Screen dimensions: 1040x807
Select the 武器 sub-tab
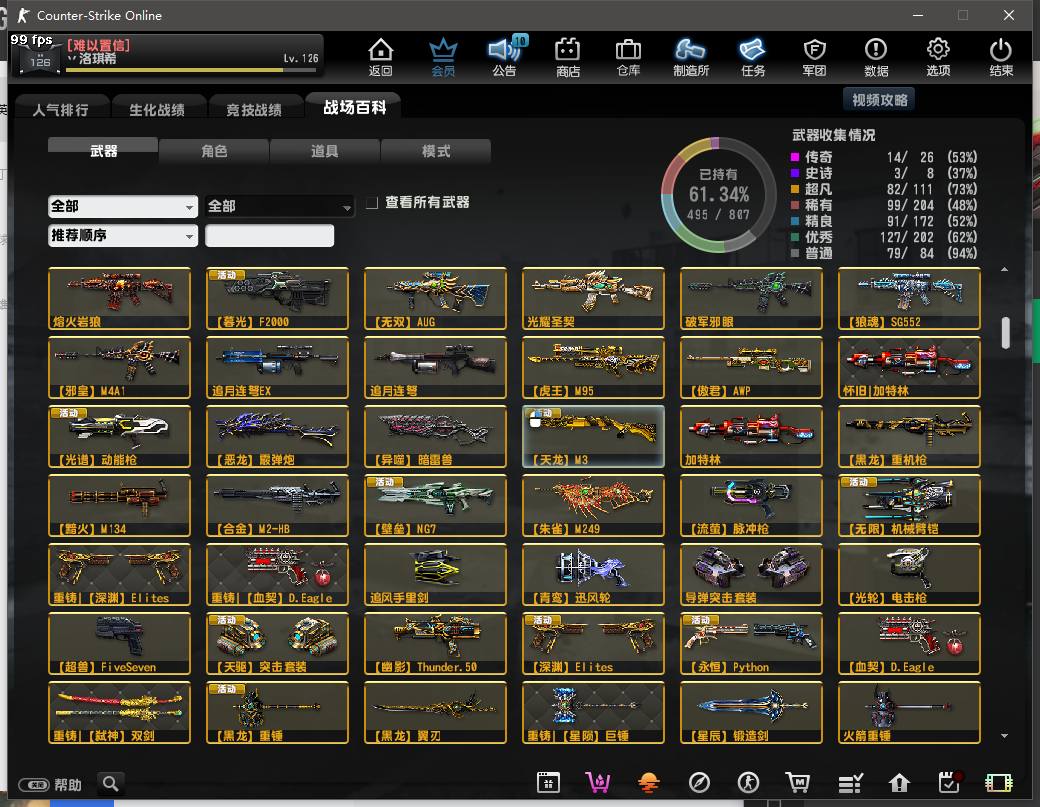[x=103, y=151]
